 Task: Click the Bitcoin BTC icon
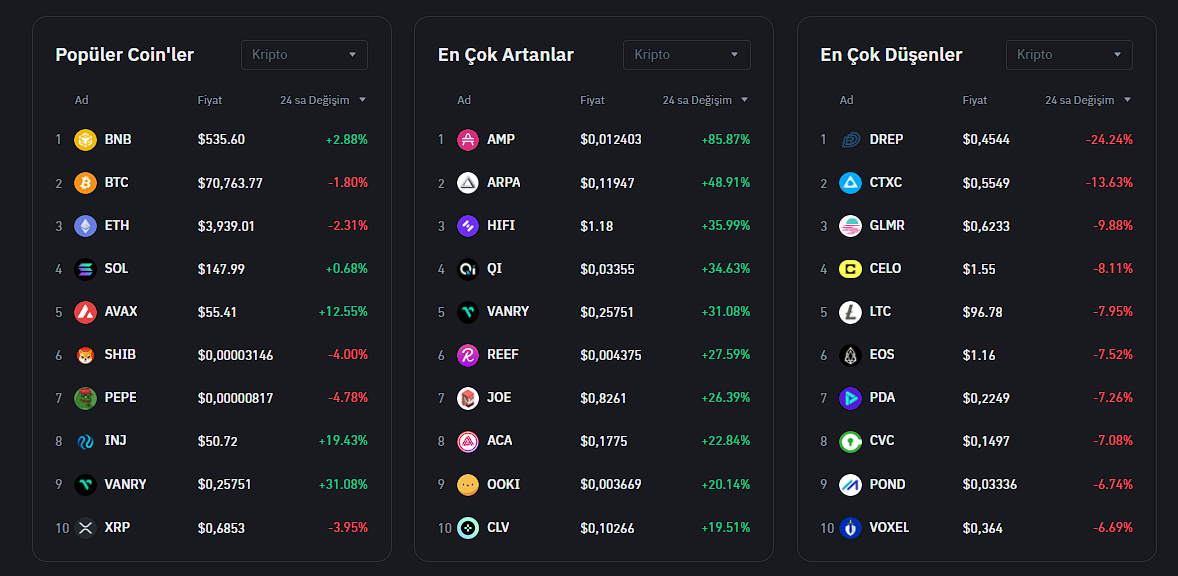click(x=85, y=183)
